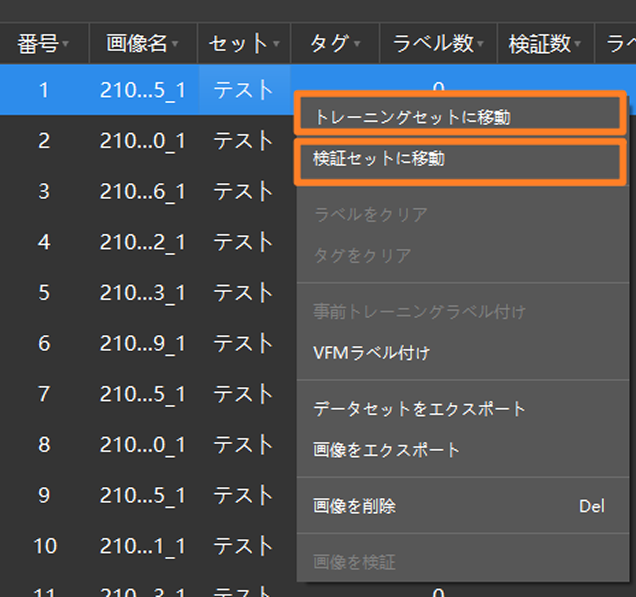Image resolution: width=636 pixels, height=597 pixels.
Task: Select image name 210...5_1 in row 9
Action: (x=143, y=496)
